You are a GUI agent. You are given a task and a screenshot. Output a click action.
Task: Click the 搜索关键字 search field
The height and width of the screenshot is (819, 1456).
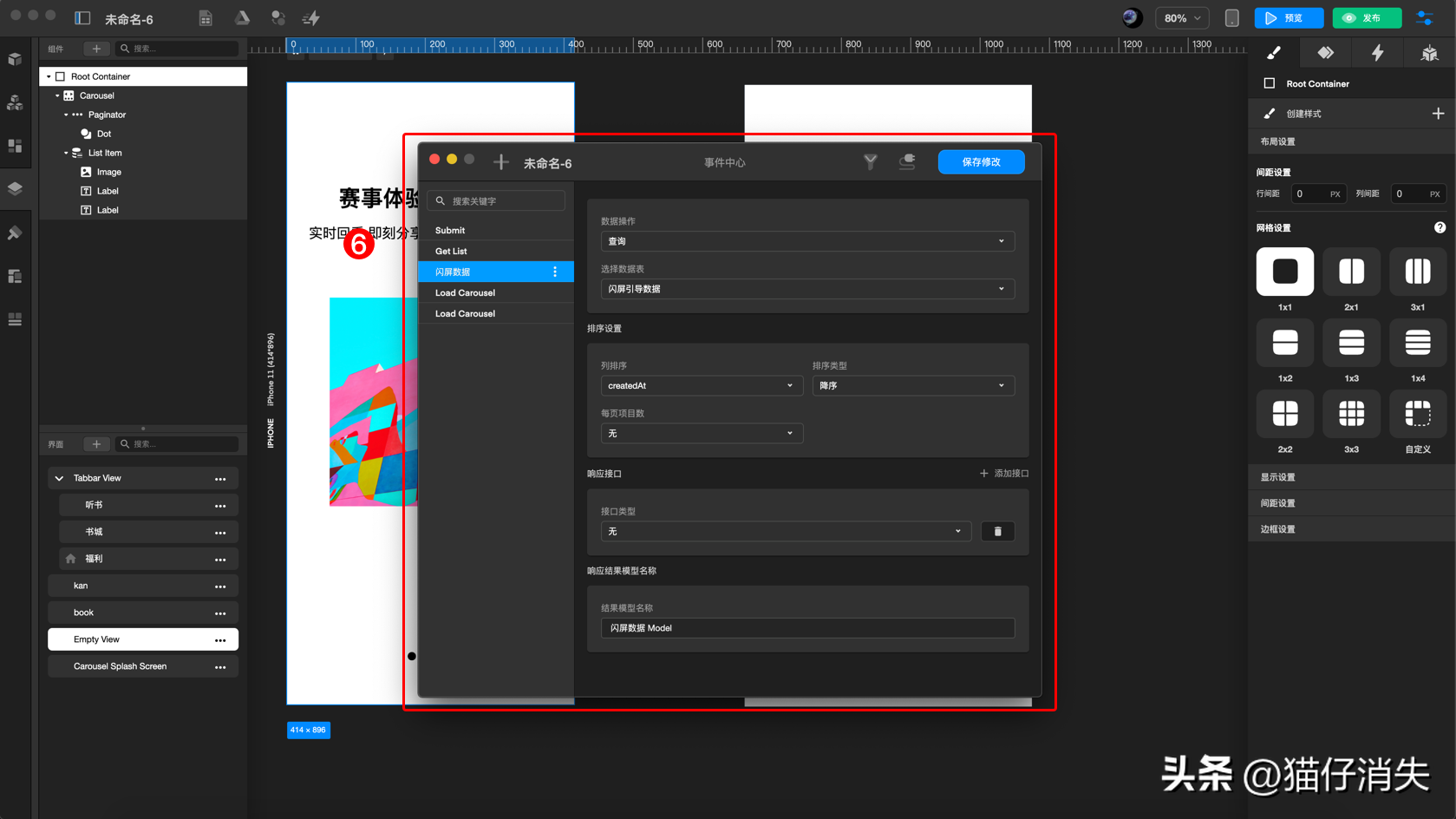click(x=496, y=200)
